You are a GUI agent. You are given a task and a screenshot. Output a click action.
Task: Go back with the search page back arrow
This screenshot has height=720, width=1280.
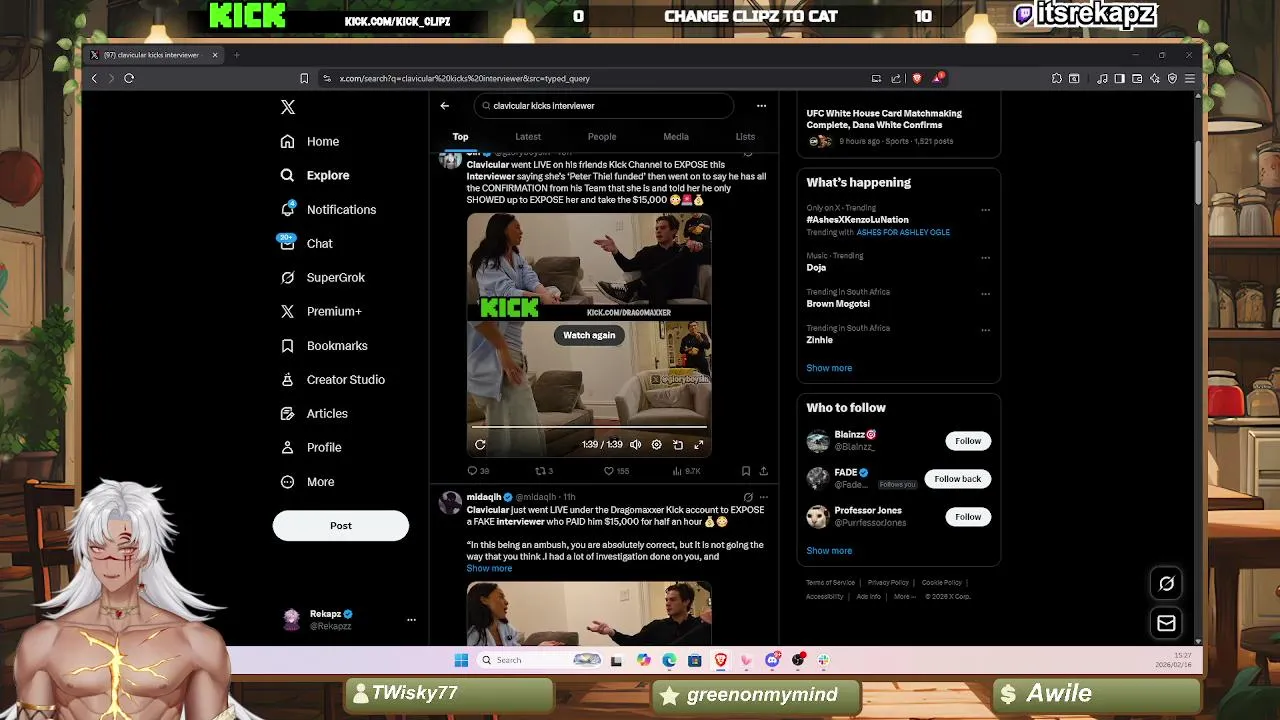445,105
